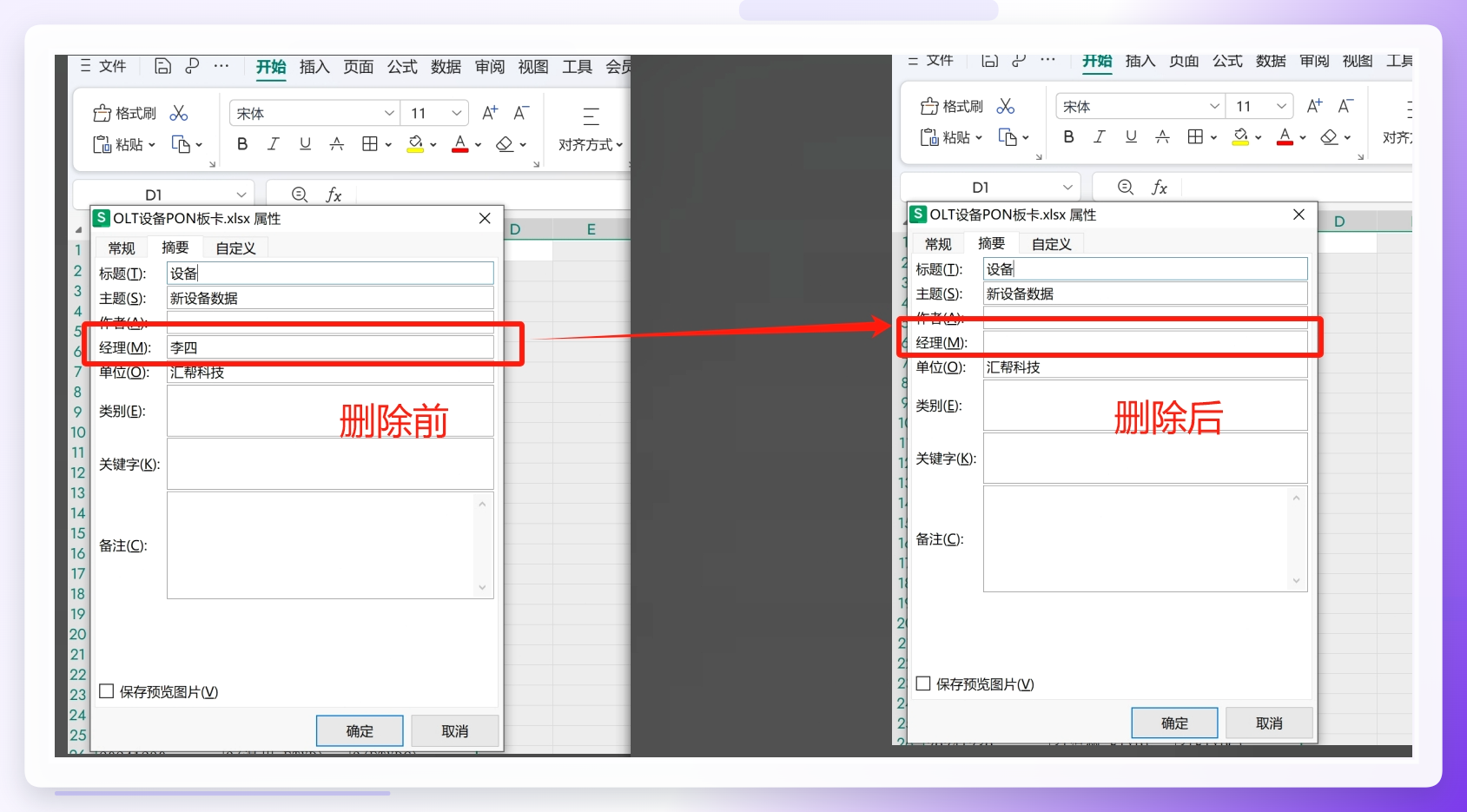Screen dimensions: 1467x812
Task: Open fill color dropdown arrow in left window
Action: tap(433, 145)
